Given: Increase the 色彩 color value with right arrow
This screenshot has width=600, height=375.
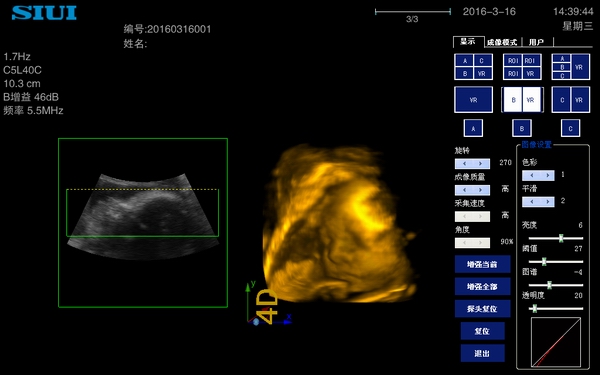Looking at the screenshot, I should (548, 176).
